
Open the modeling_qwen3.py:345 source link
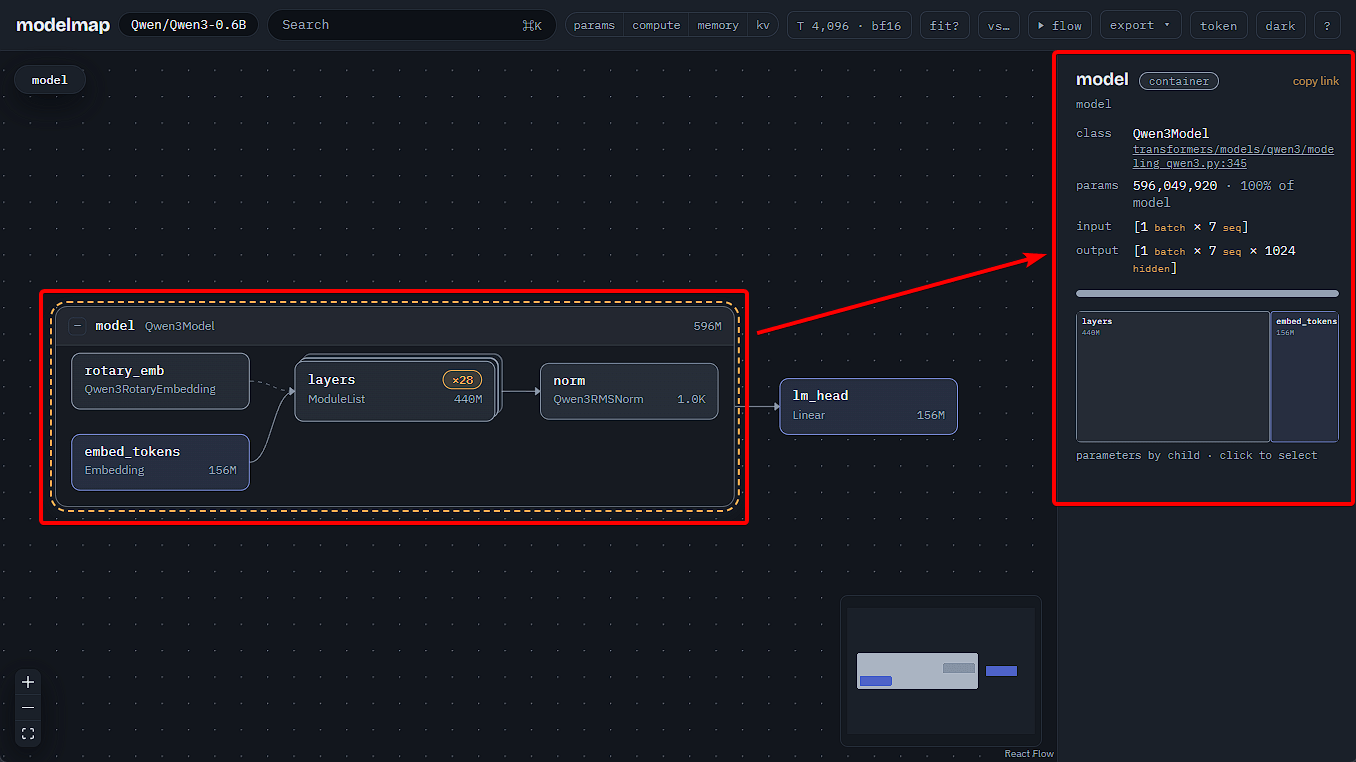[1232, 156]
